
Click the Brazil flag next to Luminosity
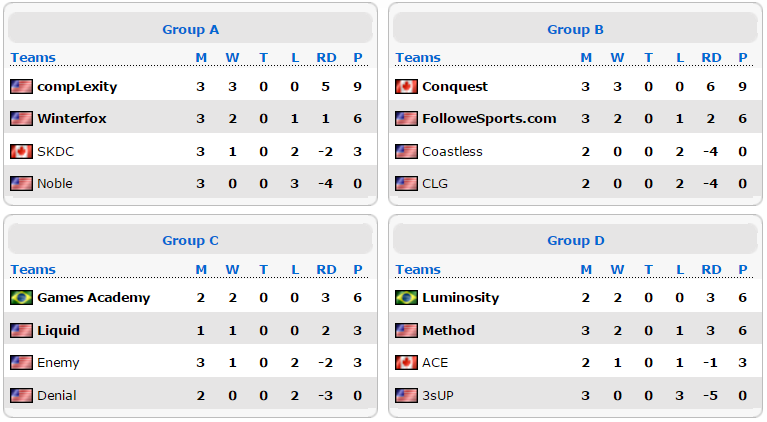406,297
